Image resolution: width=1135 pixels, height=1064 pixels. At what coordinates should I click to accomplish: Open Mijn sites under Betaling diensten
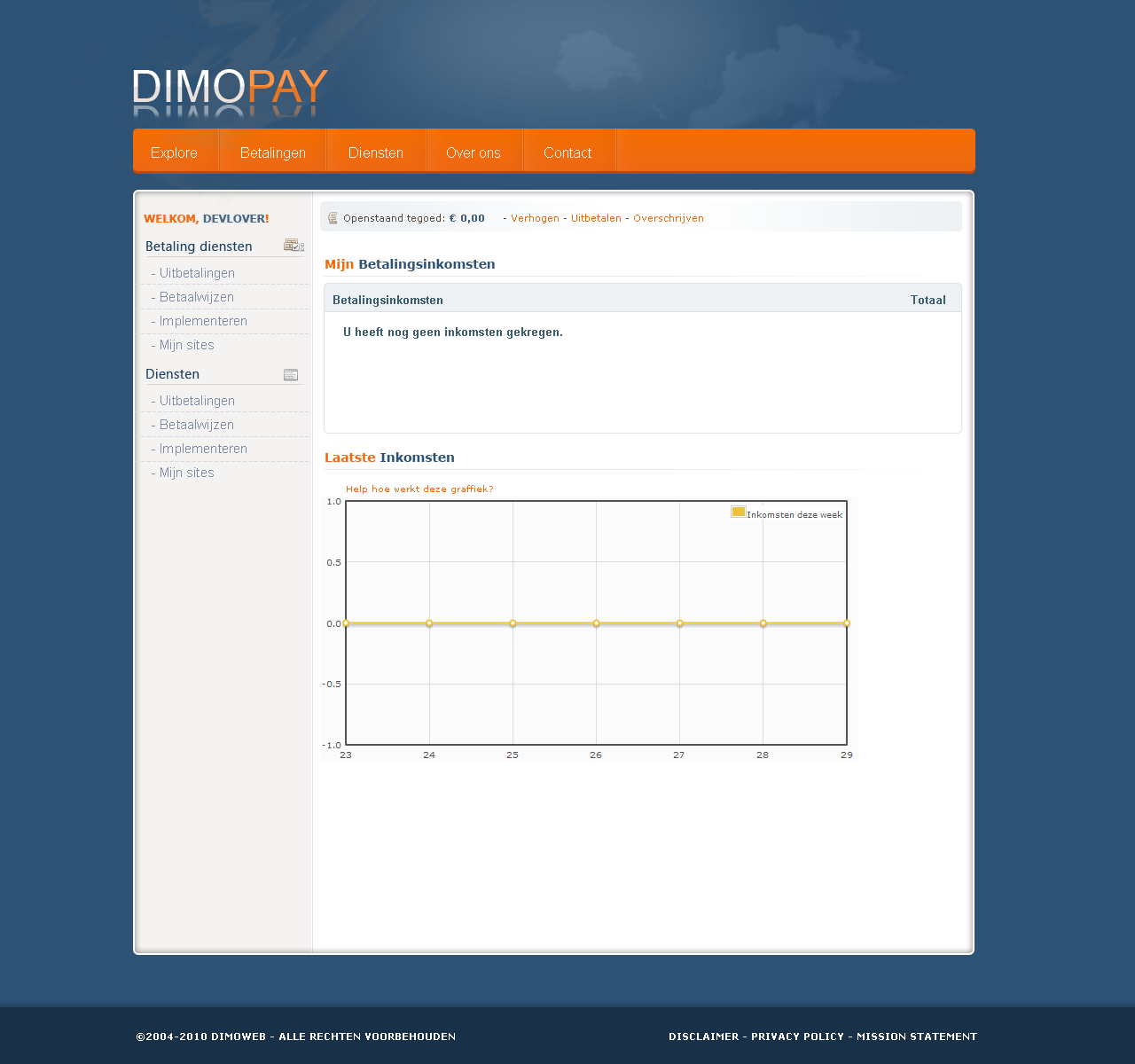coord(186,345)
